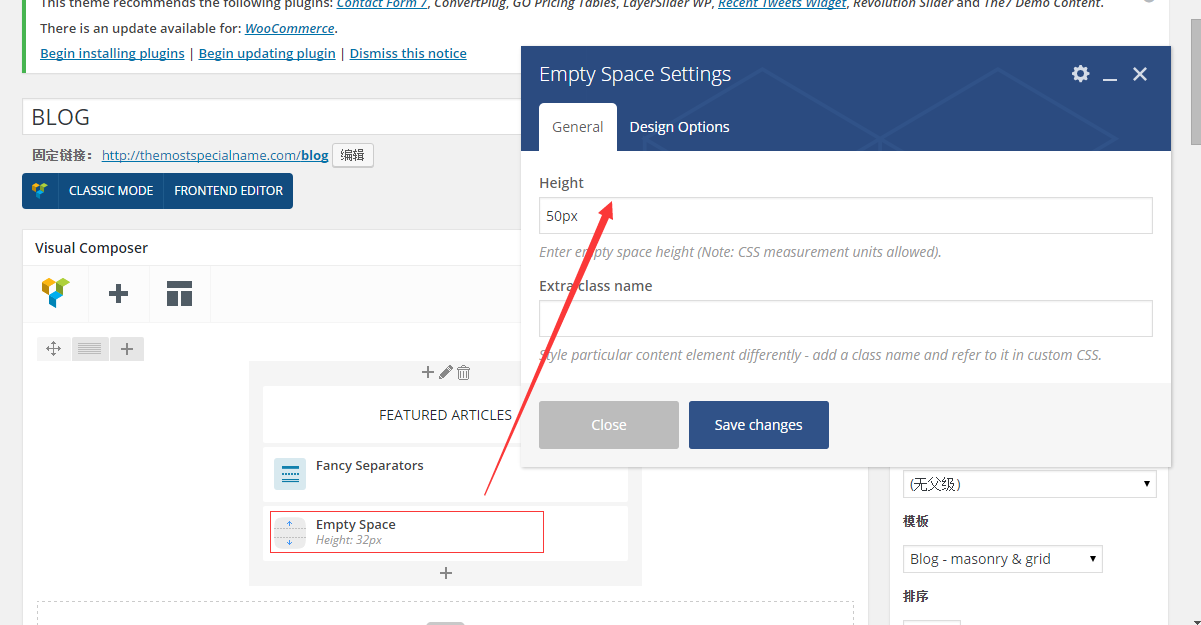This screenshot has width=1201, height=625.
Task: Click the 'Extra class name' field label
Action: [596, 286]
